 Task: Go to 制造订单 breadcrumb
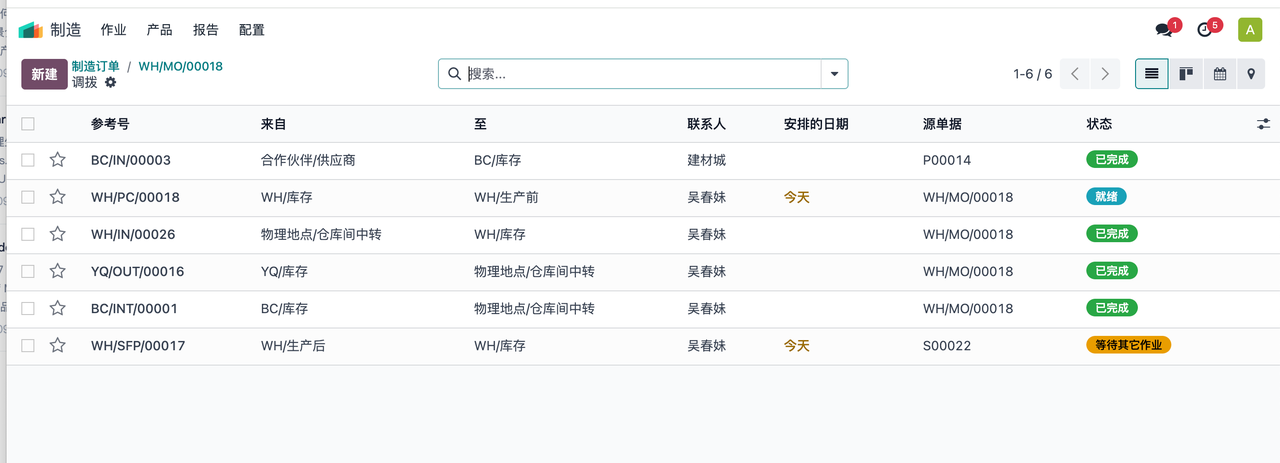(96, 66)
